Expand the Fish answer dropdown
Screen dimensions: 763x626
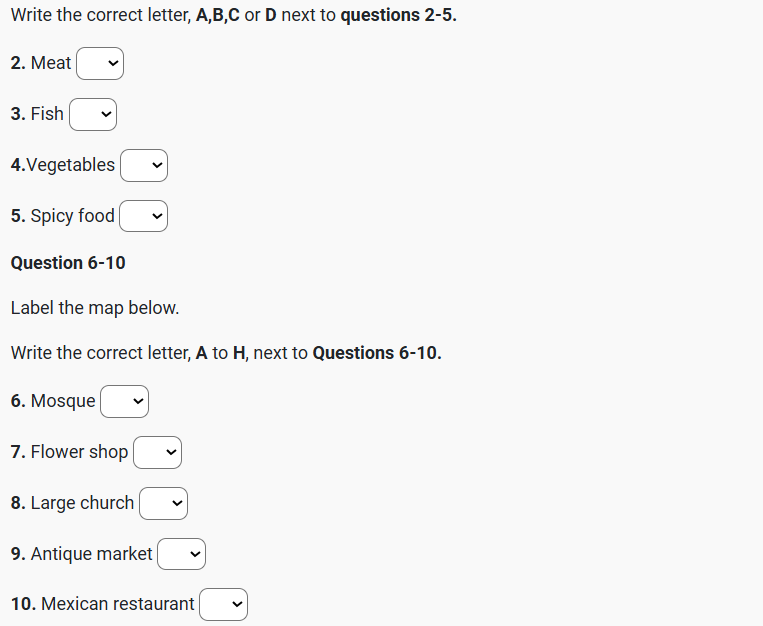tap(93, 115)
